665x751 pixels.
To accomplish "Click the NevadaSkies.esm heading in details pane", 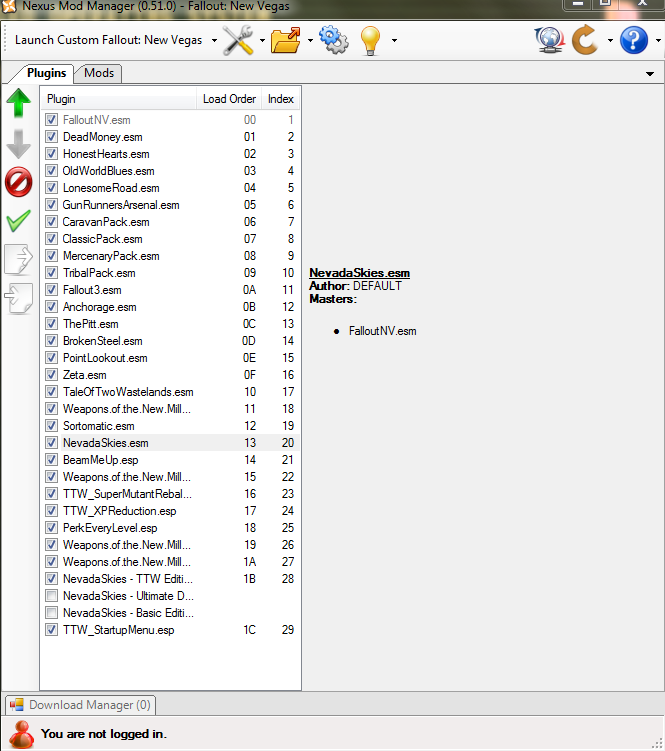I will tap(359, 273).
